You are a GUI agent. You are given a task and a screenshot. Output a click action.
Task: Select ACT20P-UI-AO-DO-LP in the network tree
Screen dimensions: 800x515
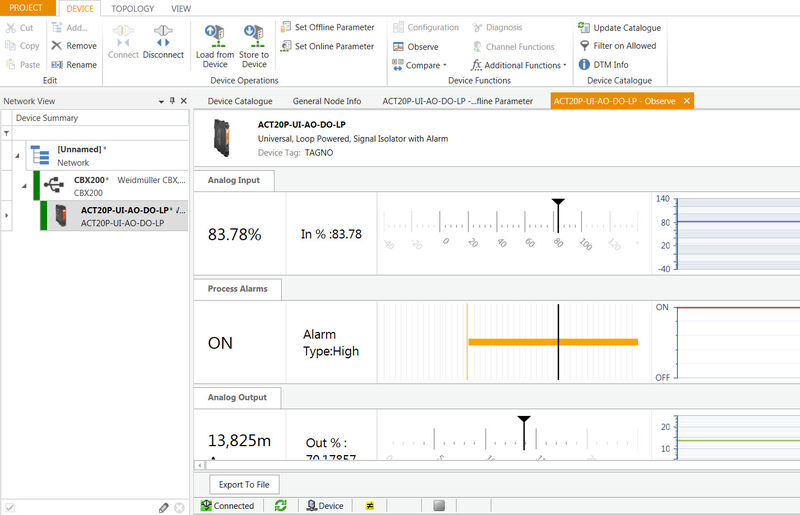123,211
